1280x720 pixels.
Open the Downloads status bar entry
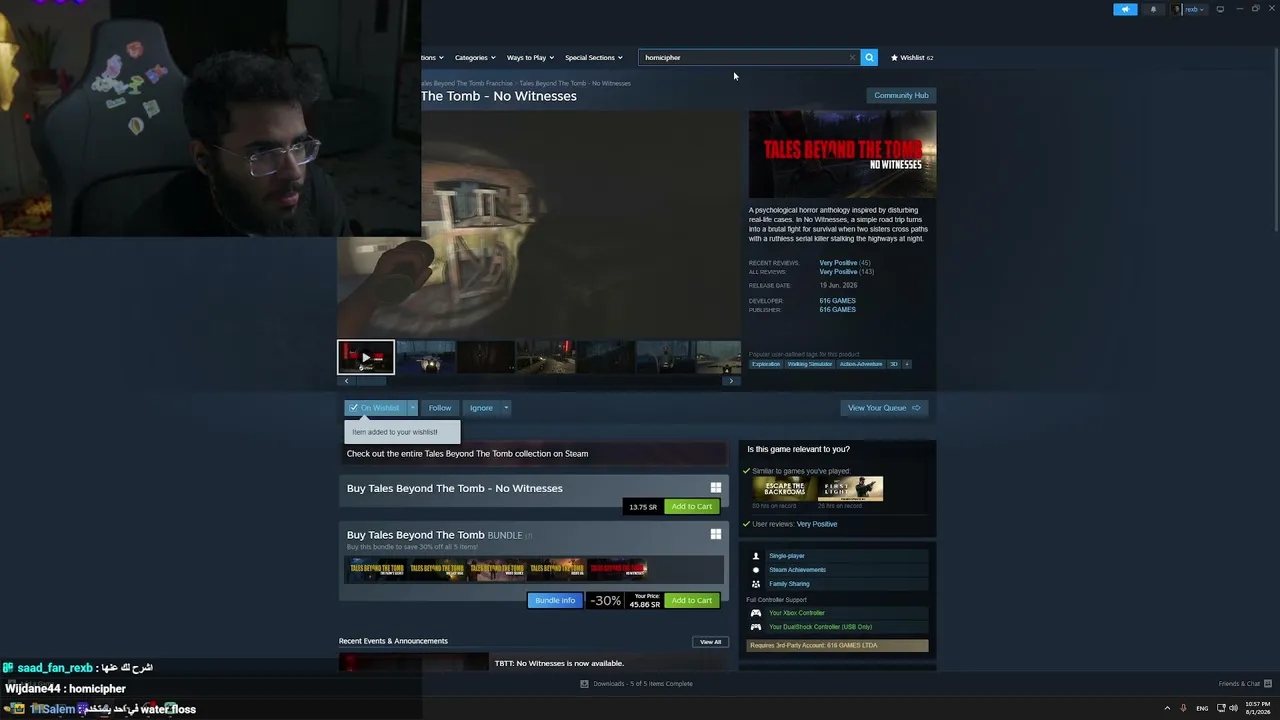click(637, 684)
